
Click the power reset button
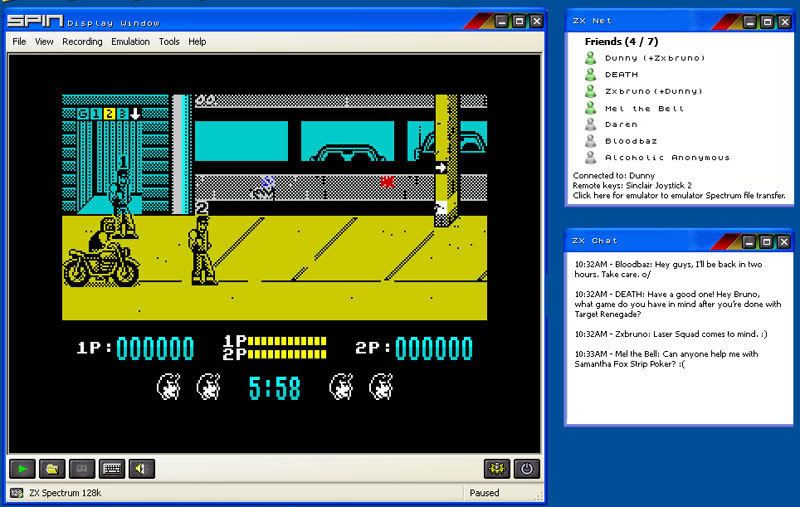click(x=527, y=468)
